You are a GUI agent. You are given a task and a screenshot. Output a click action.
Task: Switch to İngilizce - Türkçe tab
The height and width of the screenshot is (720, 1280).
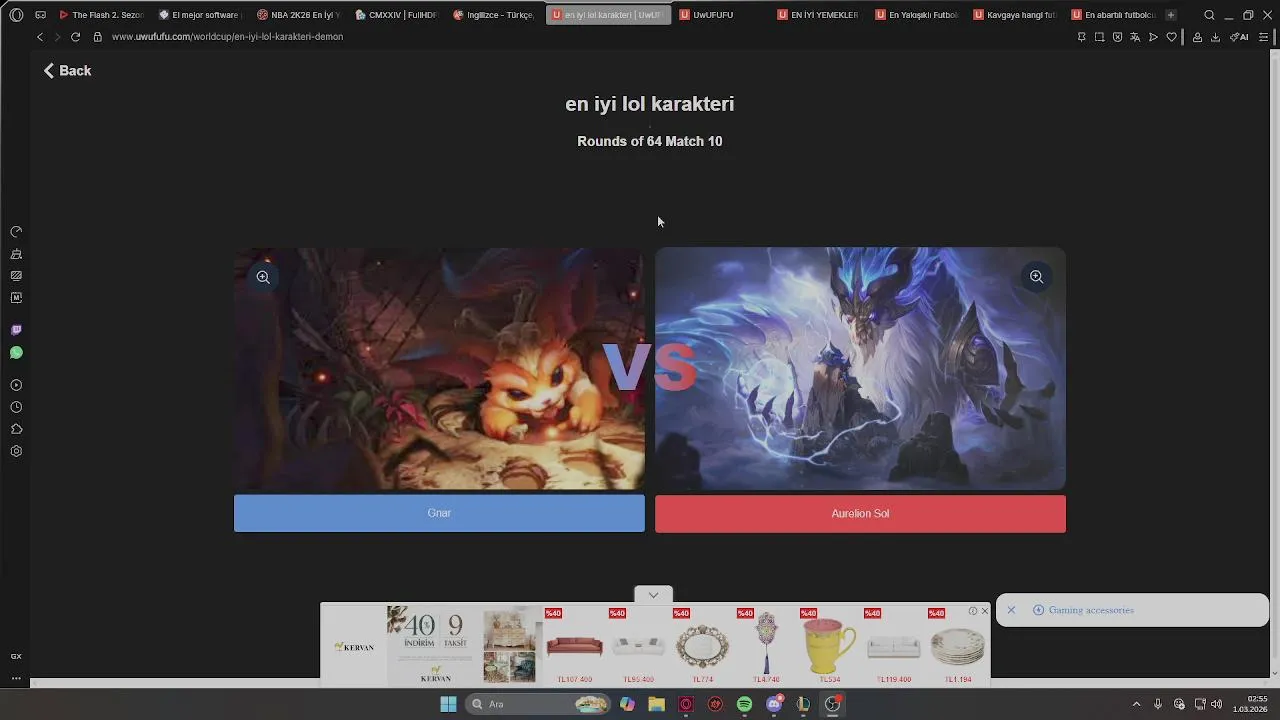pyautogui.click(x=494, y=15)
